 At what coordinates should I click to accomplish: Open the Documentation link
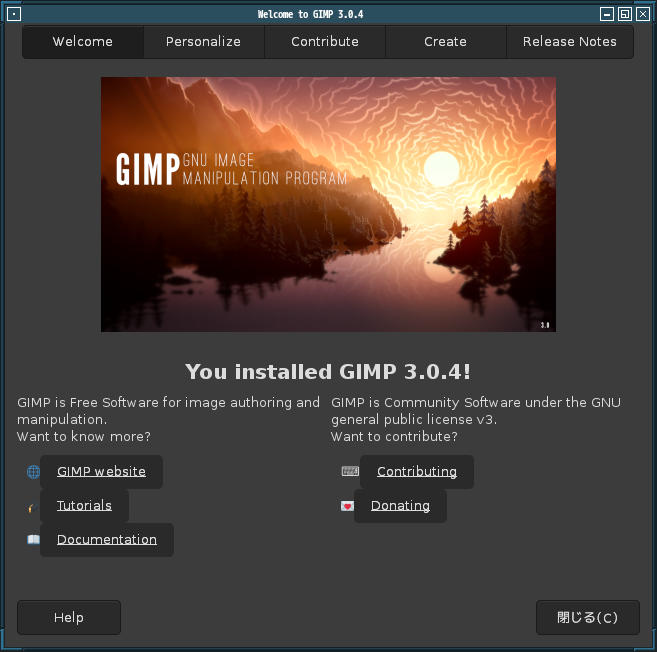[x=107, y=540]
